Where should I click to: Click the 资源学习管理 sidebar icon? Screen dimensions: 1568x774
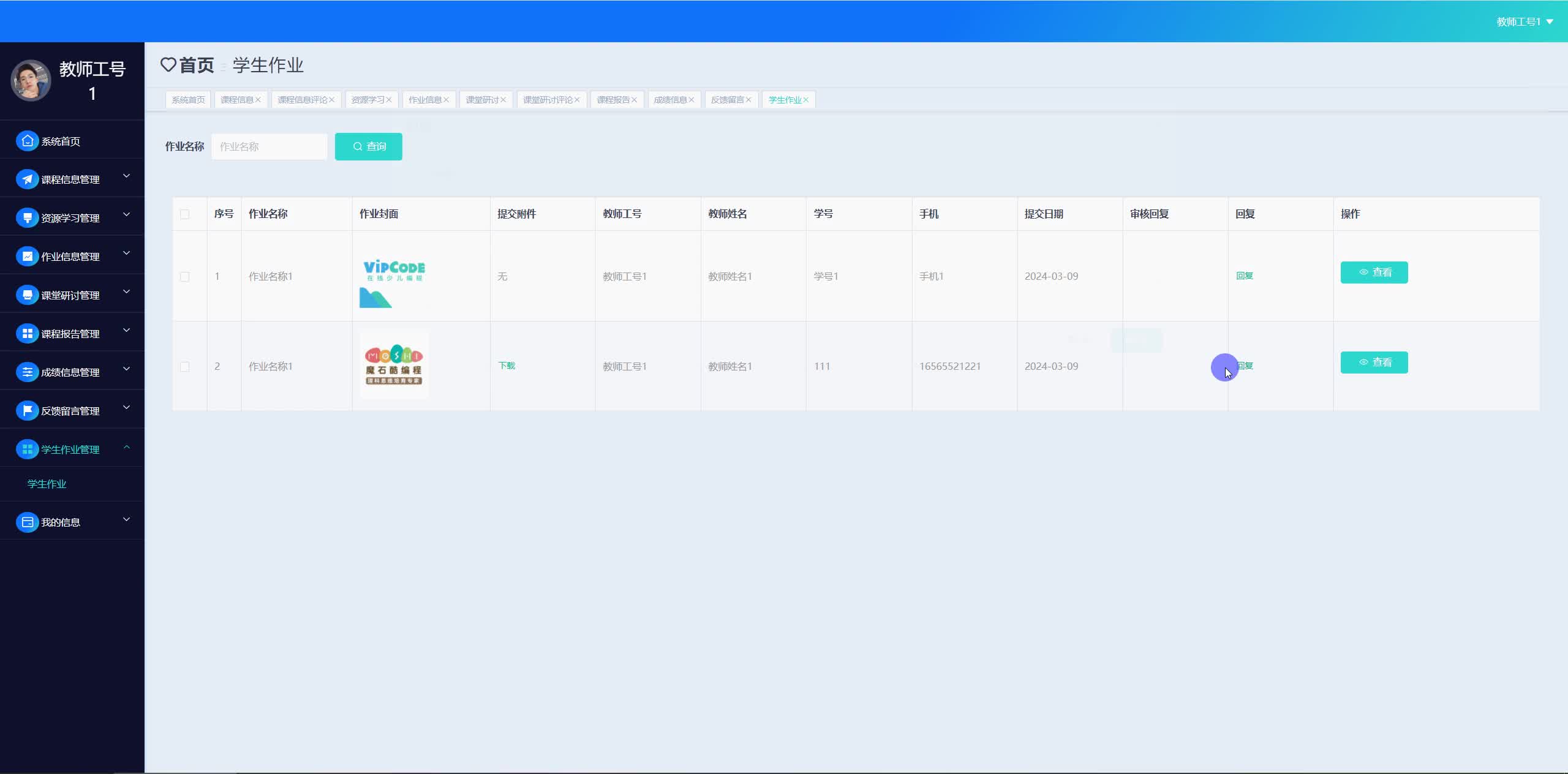coord(27,218)
